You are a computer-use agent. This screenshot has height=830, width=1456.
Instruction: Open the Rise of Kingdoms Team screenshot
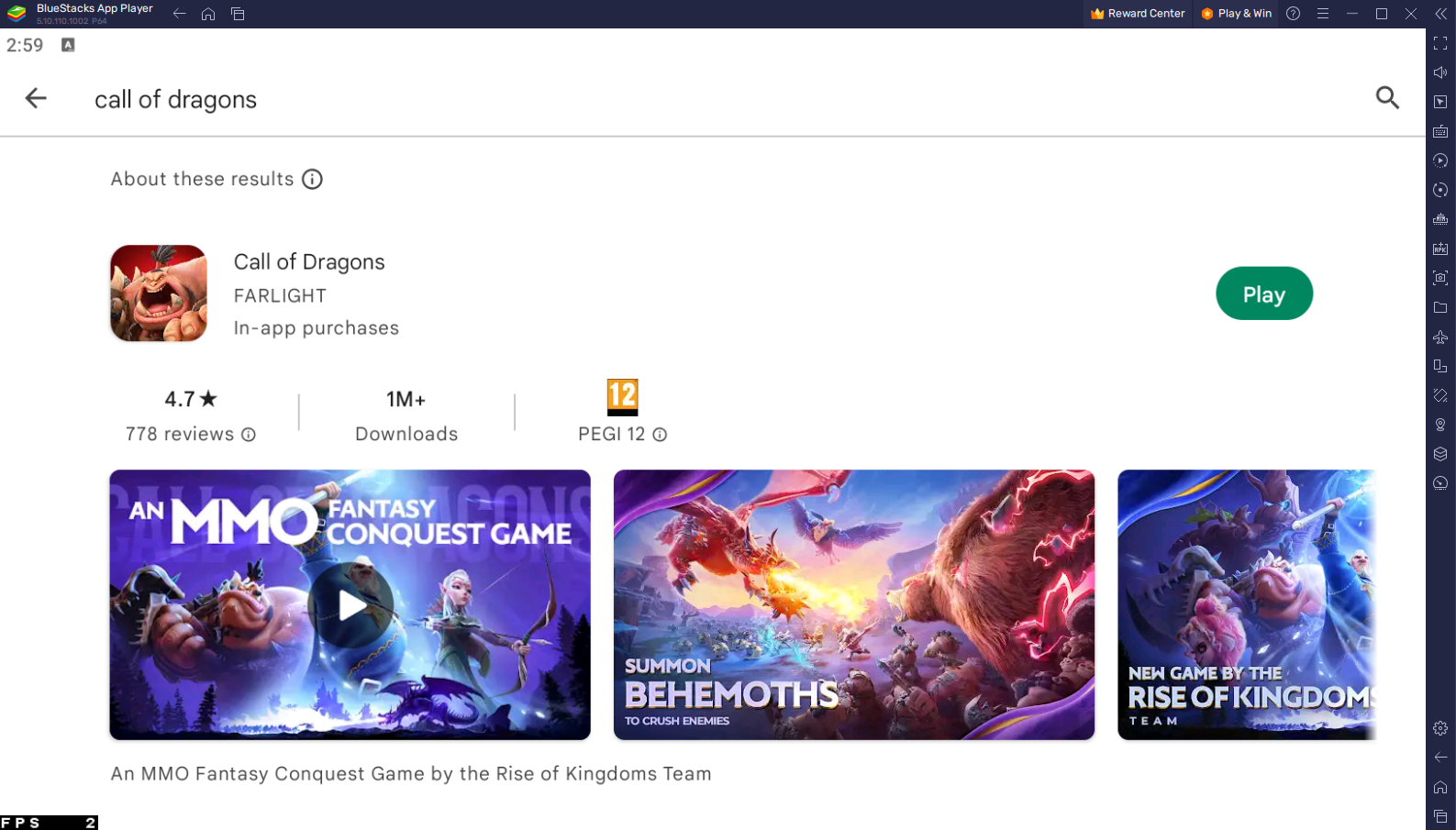(x=1247, y=605)
